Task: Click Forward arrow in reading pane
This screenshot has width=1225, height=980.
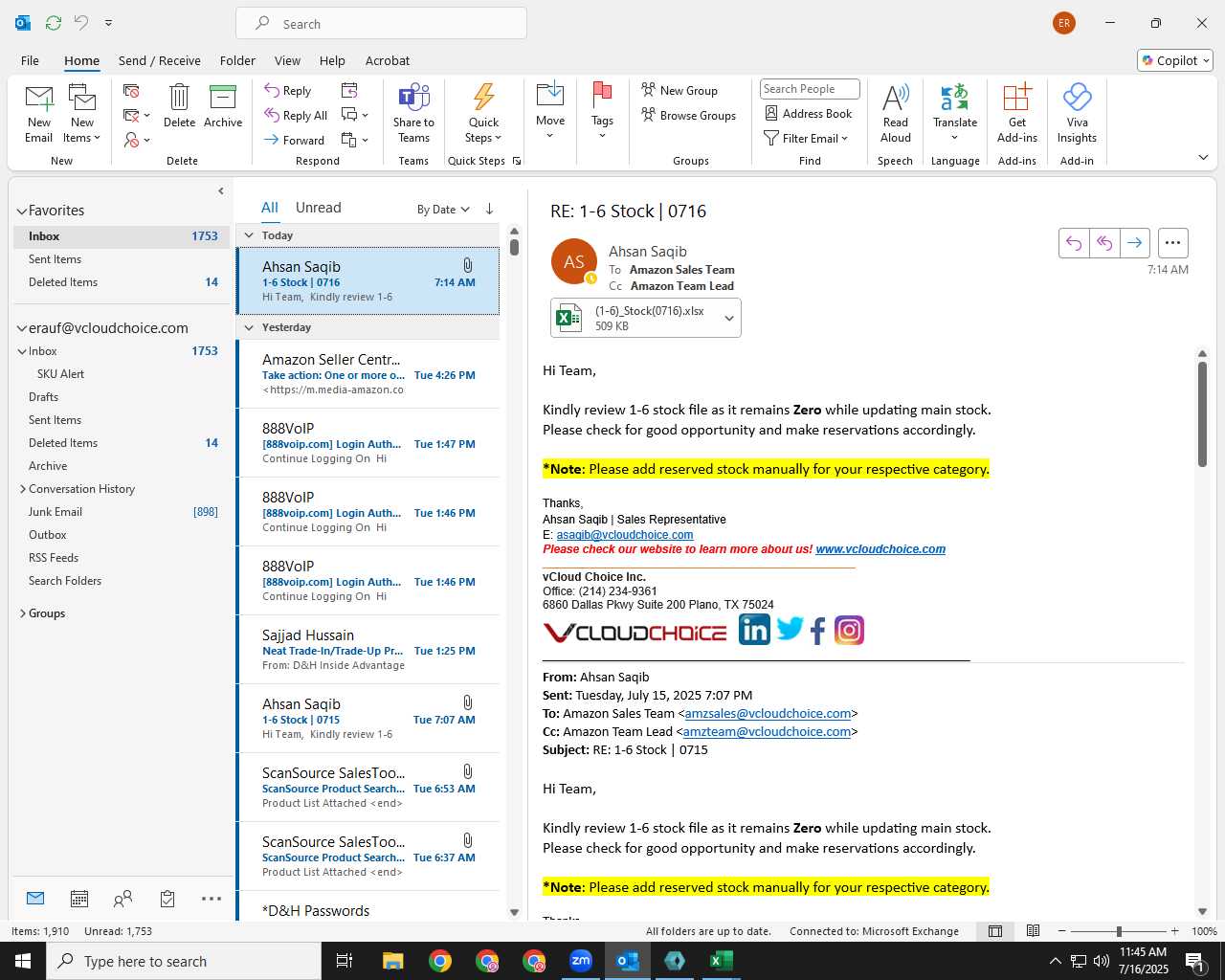Action: point(1135,243)
